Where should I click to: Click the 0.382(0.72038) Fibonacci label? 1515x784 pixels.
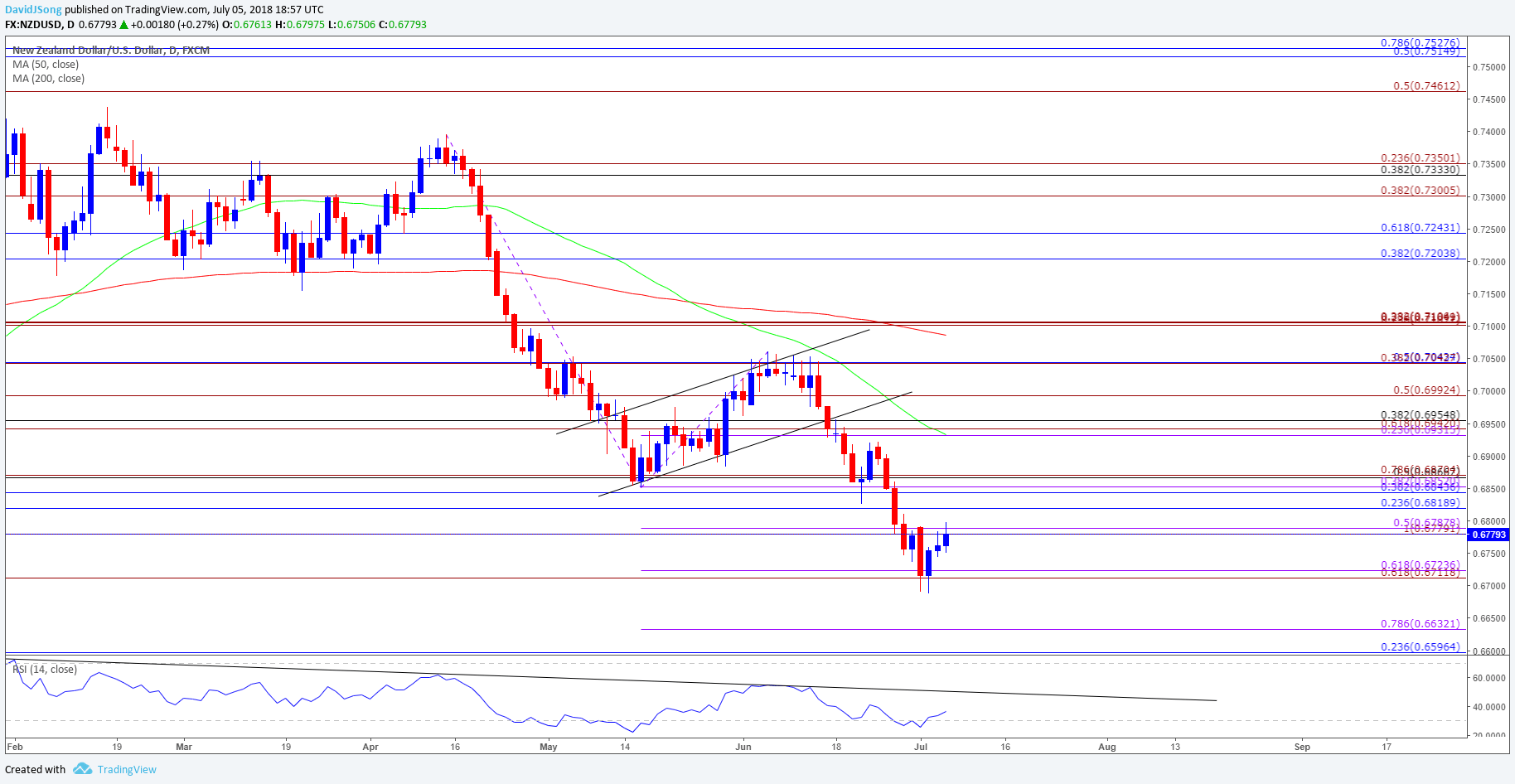click(1420, 253)
